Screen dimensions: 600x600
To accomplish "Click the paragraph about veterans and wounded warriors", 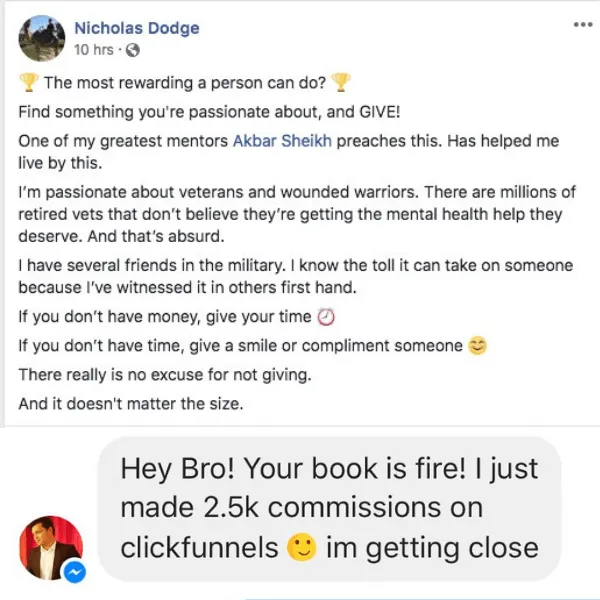I will [297, 214].
